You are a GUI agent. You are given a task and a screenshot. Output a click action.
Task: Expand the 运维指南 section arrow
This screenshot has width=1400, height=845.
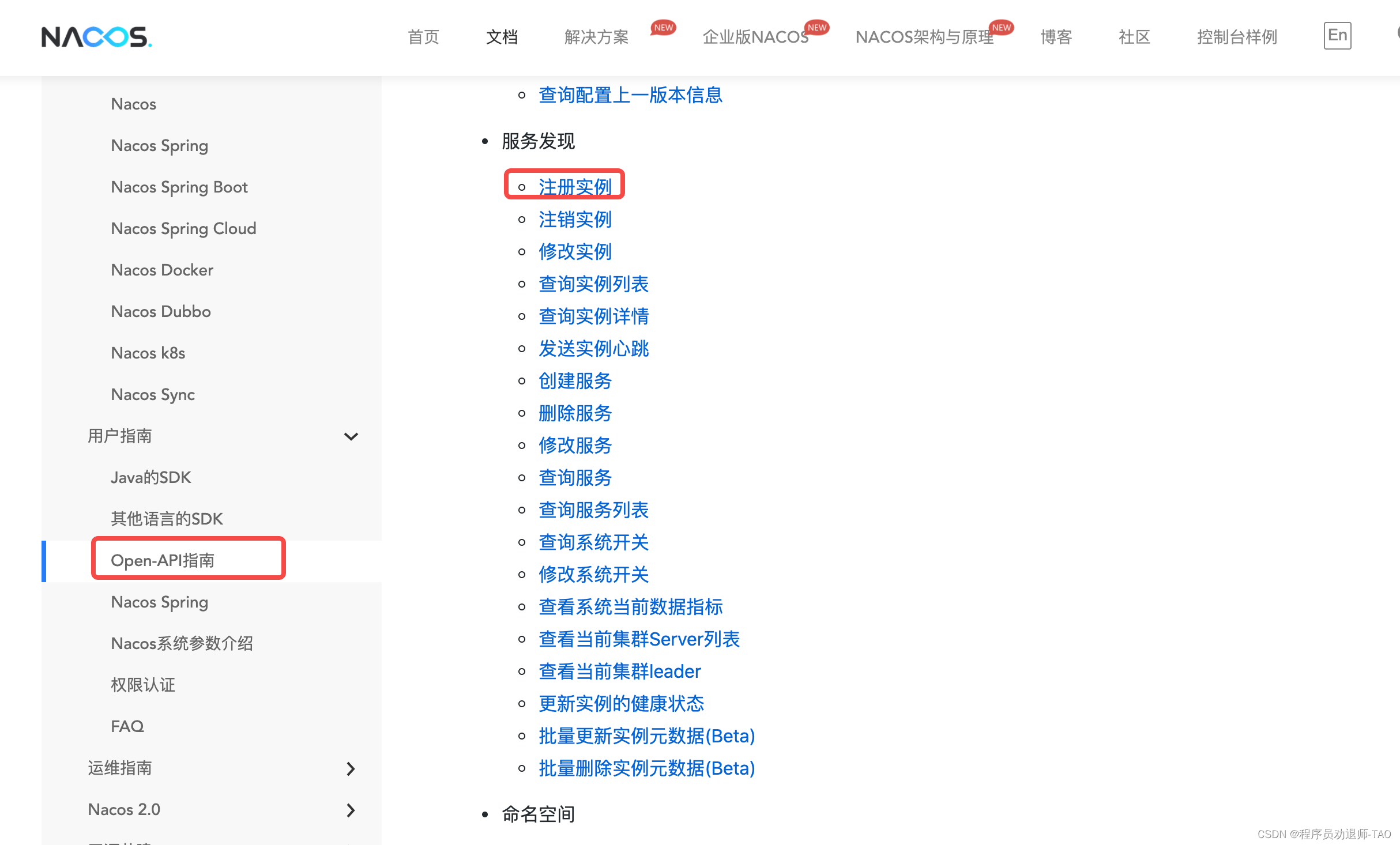[351, 768]
